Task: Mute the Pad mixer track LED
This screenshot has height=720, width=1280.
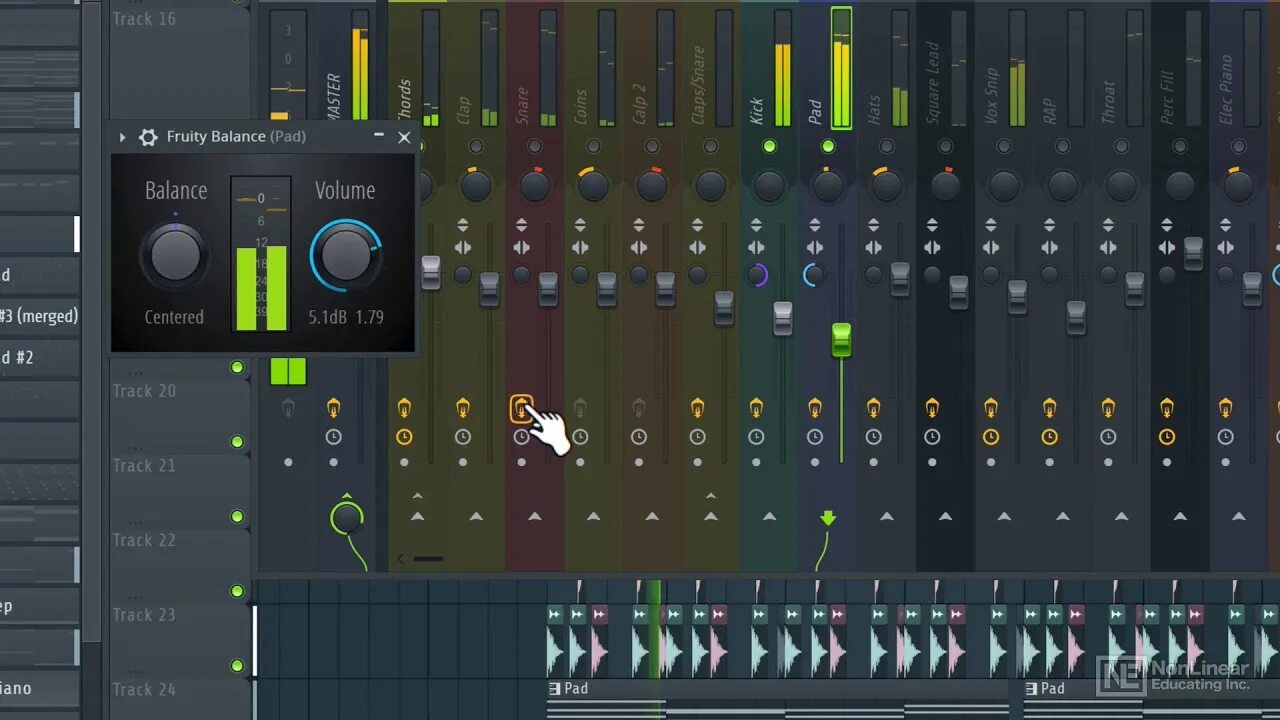Action: [x=828, y=147]
